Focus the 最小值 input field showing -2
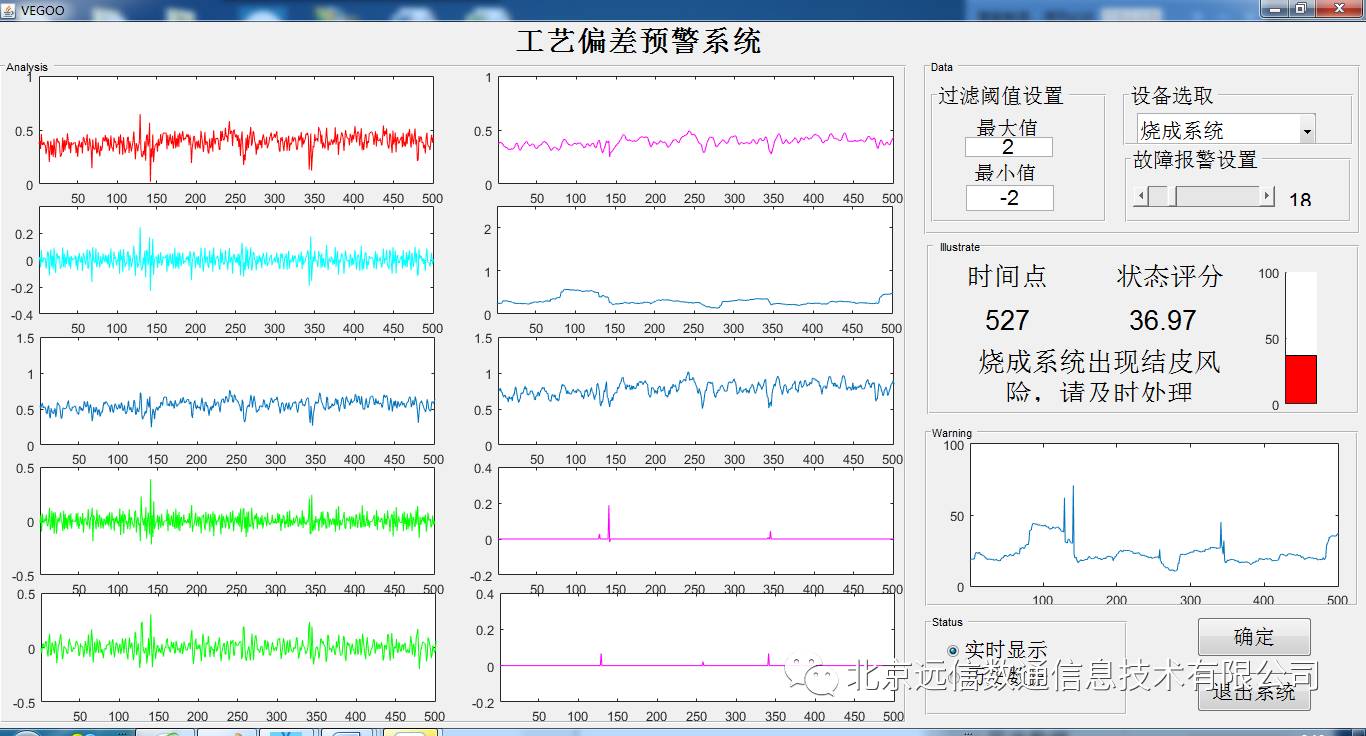 pos(1009,198)
